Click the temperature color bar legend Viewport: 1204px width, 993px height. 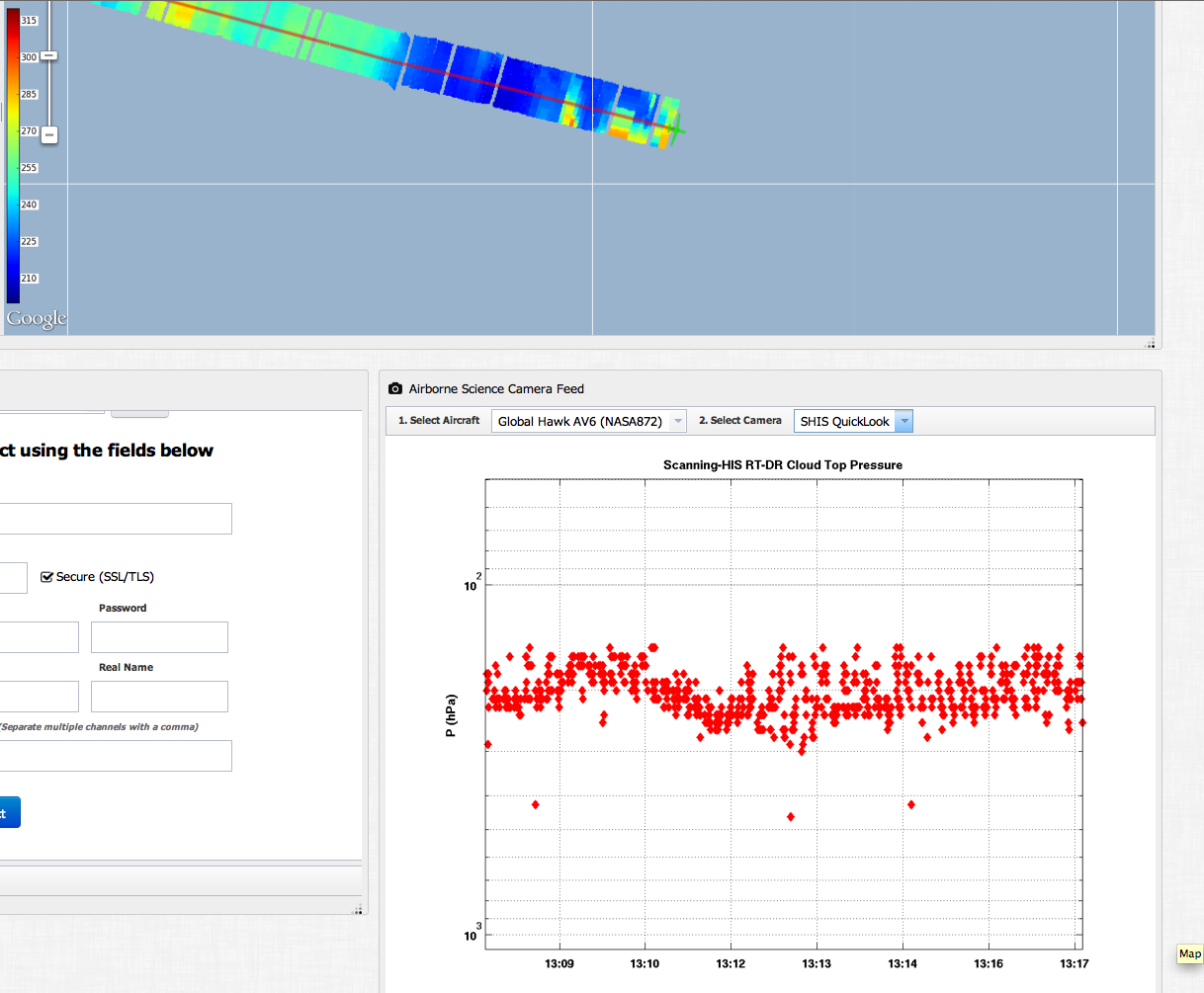14,155
